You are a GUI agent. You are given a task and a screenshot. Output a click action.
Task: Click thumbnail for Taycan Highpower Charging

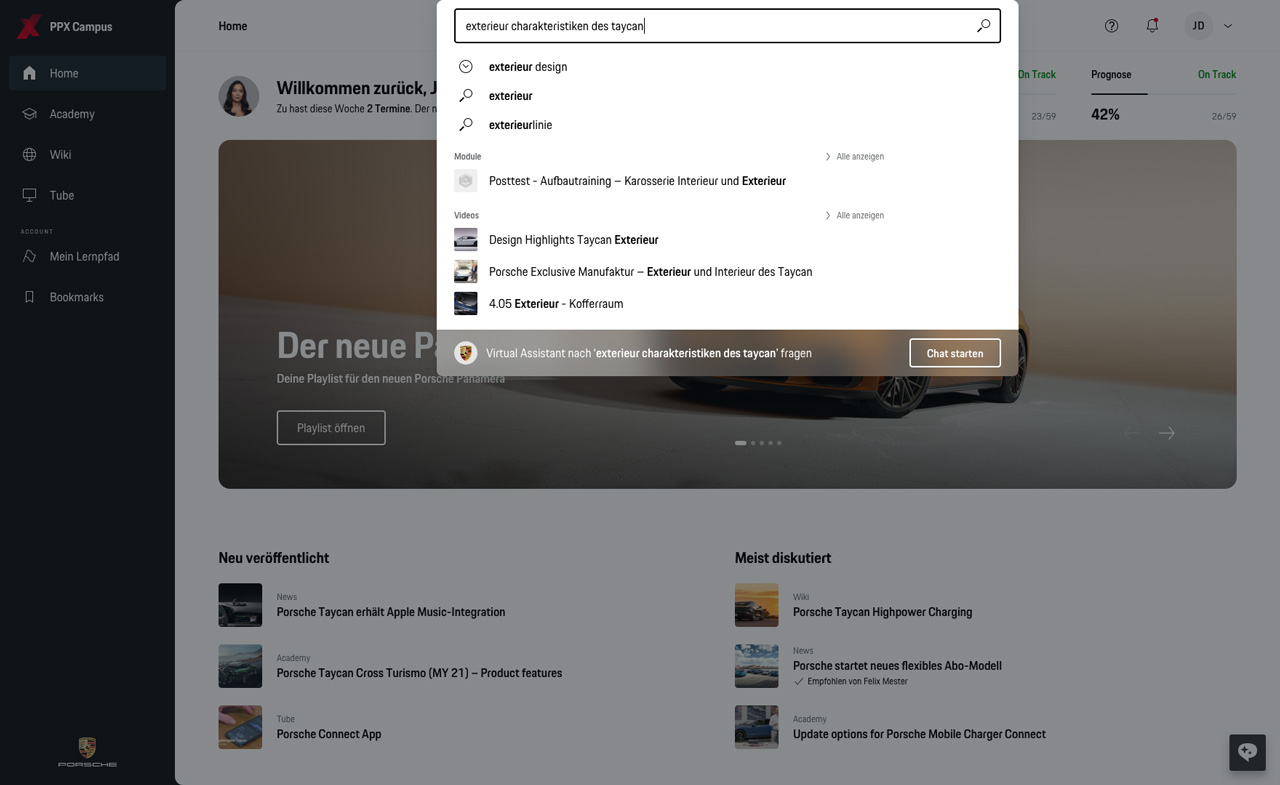click(756, 605)
